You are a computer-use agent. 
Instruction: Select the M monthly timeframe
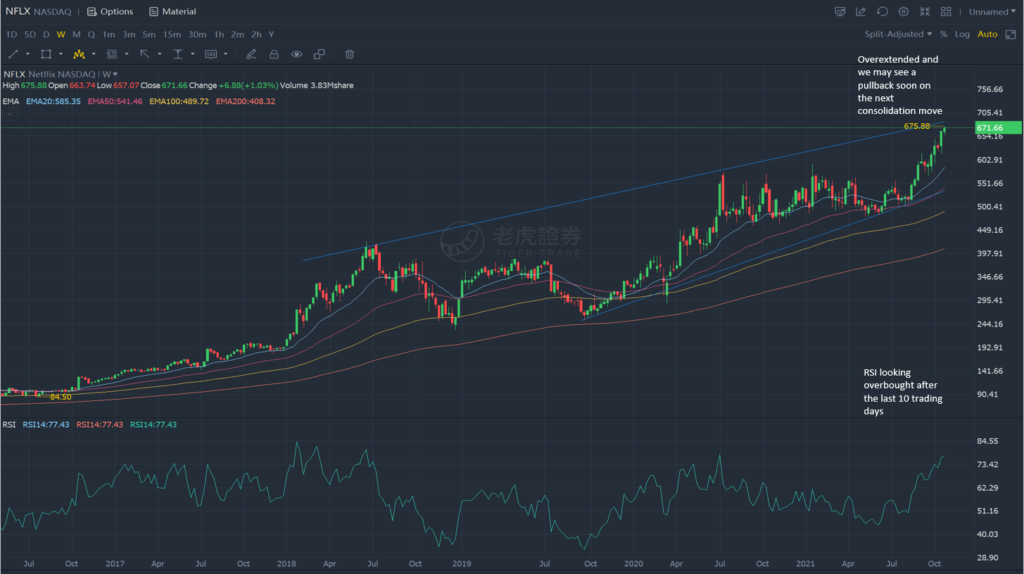[76, 35]
